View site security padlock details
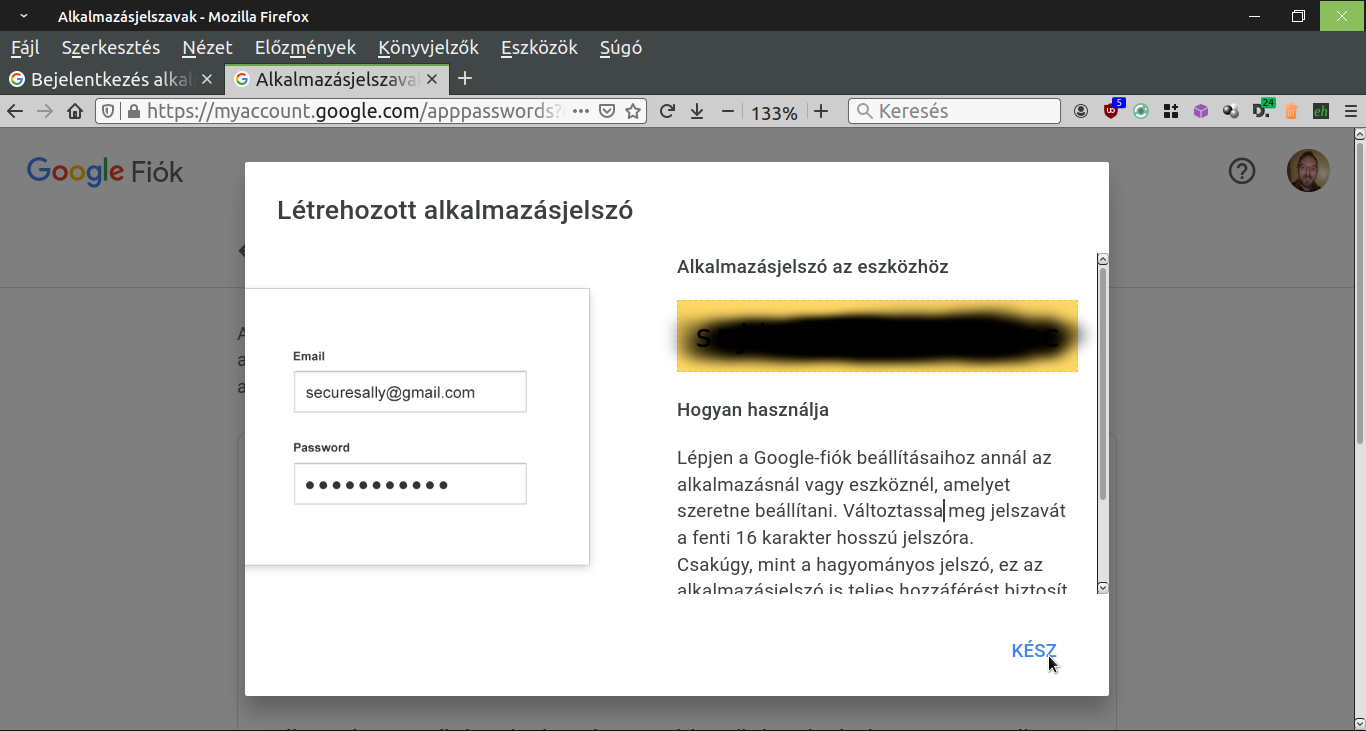This screenshot has height=731, width=1366. 134,111
